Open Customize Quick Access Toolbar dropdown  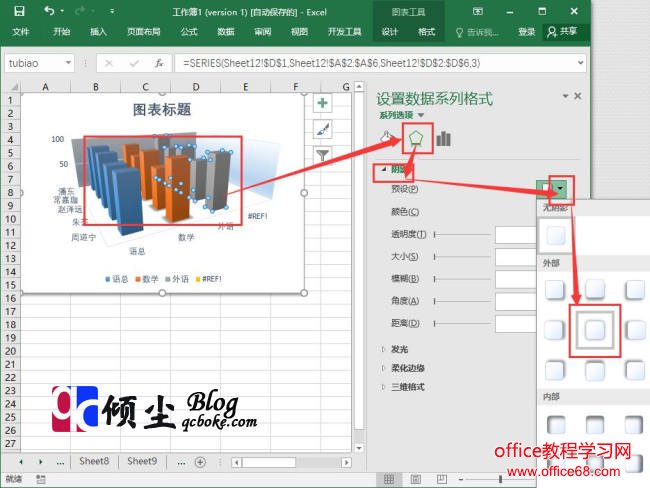[112, 12]
